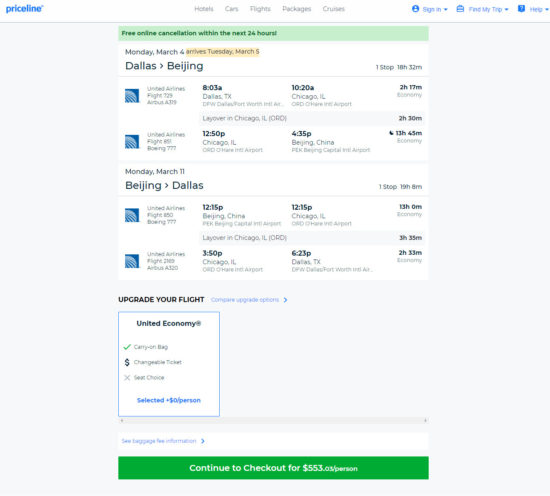
Task: Open the Cruises section
Action: tap(334, 9)
